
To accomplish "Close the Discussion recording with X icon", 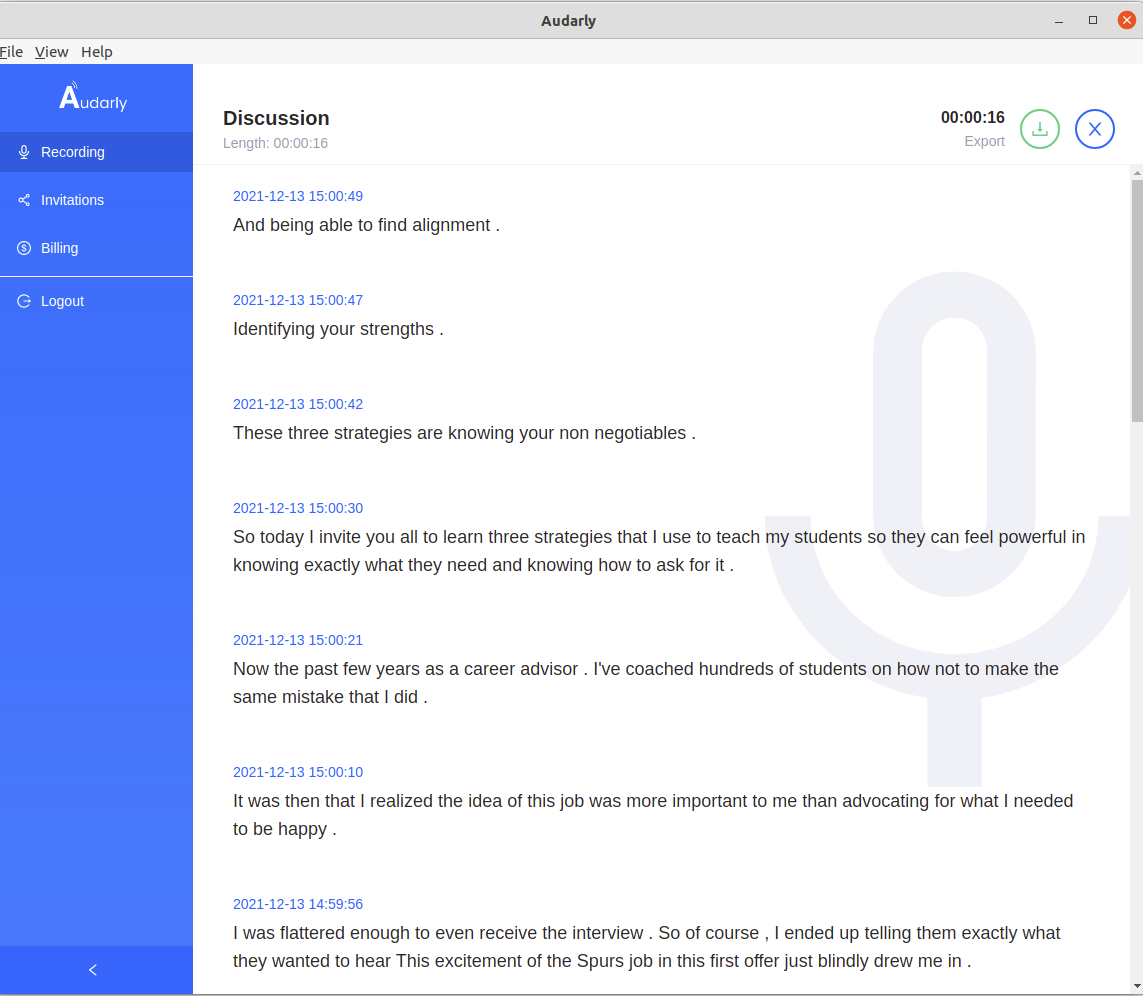I will click(x=1094, y=129).
